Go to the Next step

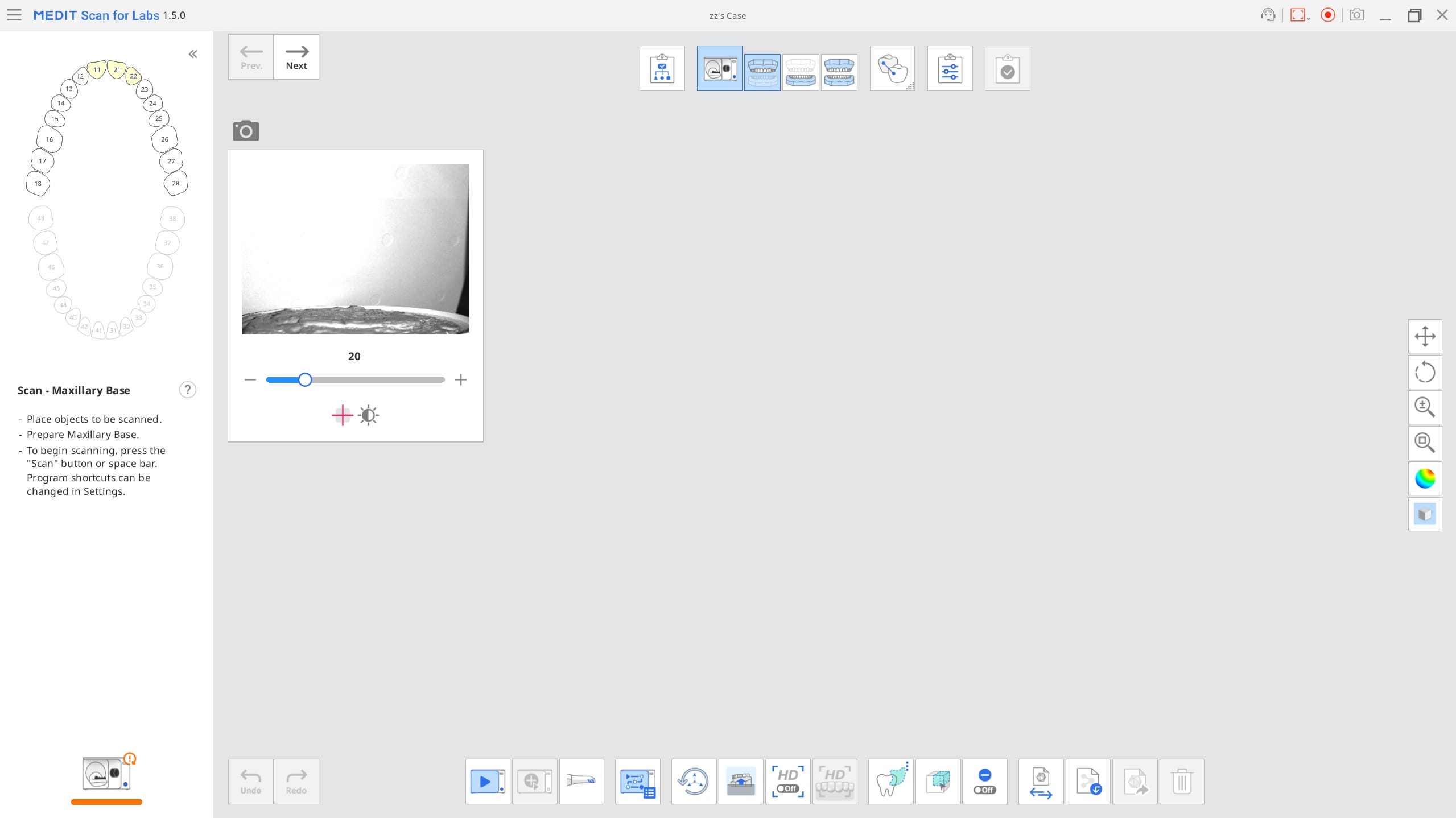point(296,57)
